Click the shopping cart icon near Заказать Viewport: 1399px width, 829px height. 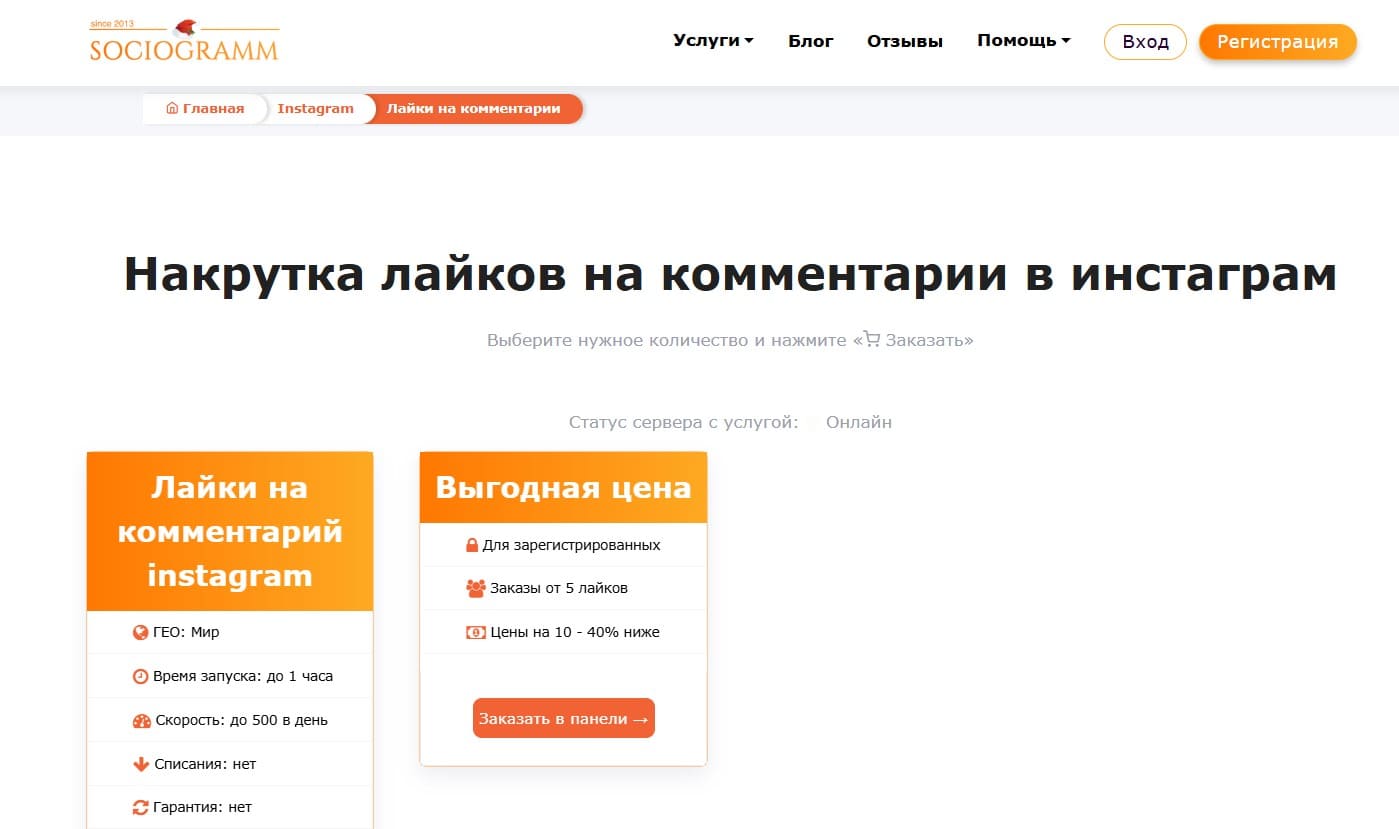pyautogui.click(x=872, y=339)
